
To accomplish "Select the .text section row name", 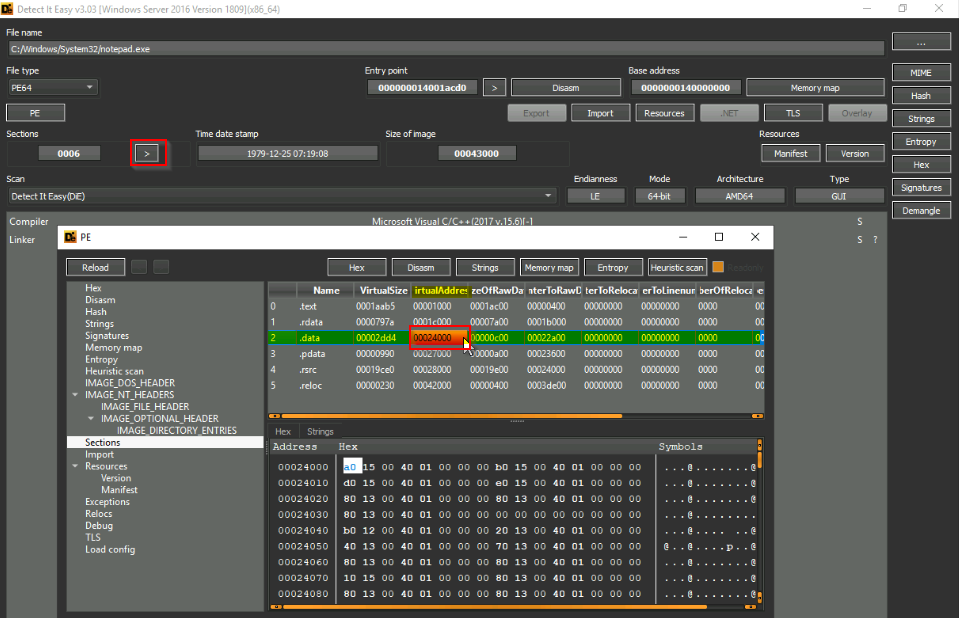I will pyautogui.click(x=308, y=306).
